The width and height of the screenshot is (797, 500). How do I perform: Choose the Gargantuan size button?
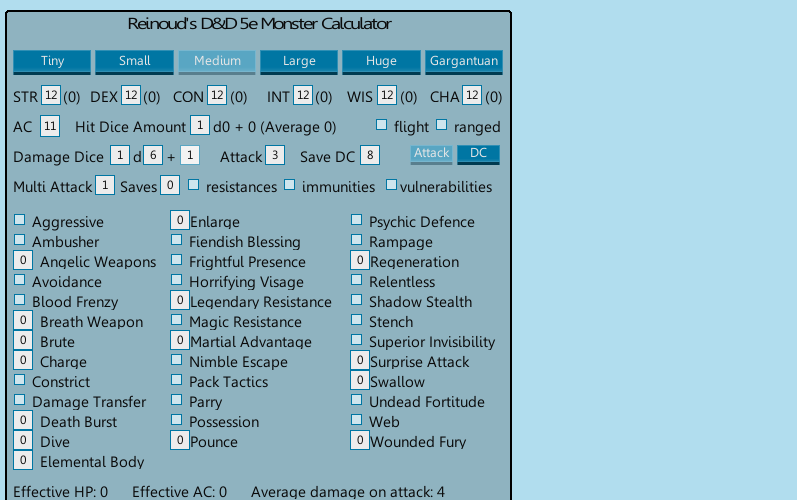(x=464, y=62)
